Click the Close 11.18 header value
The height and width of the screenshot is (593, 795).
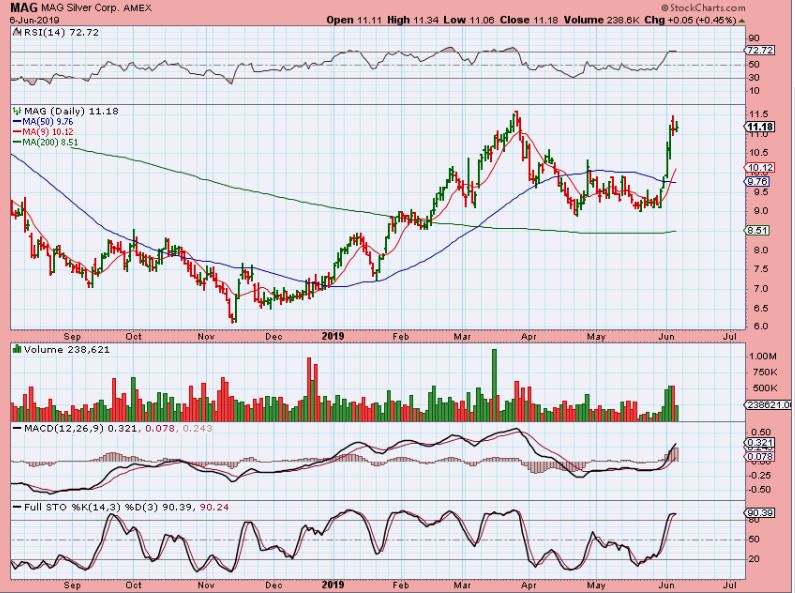point(529,20)
